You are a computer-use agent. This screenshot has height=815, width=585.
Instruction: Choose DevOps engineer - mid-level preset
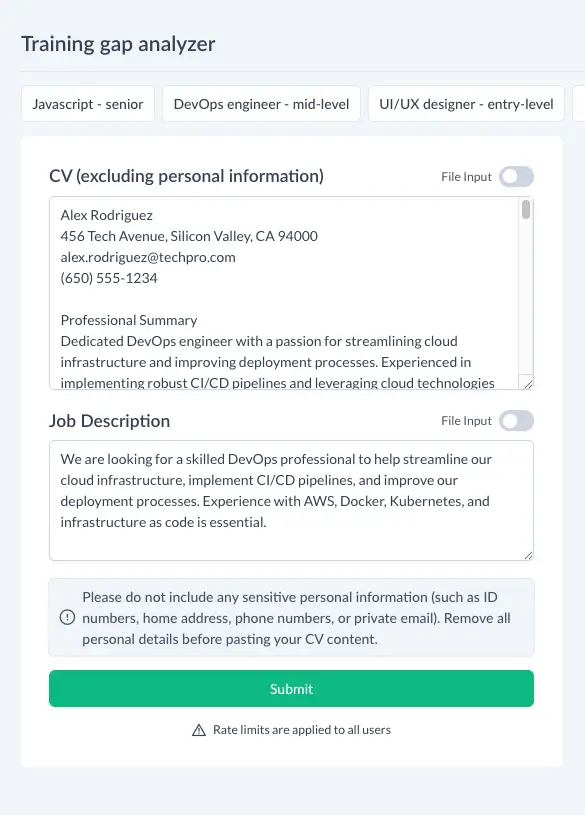[x=261, y=104]
